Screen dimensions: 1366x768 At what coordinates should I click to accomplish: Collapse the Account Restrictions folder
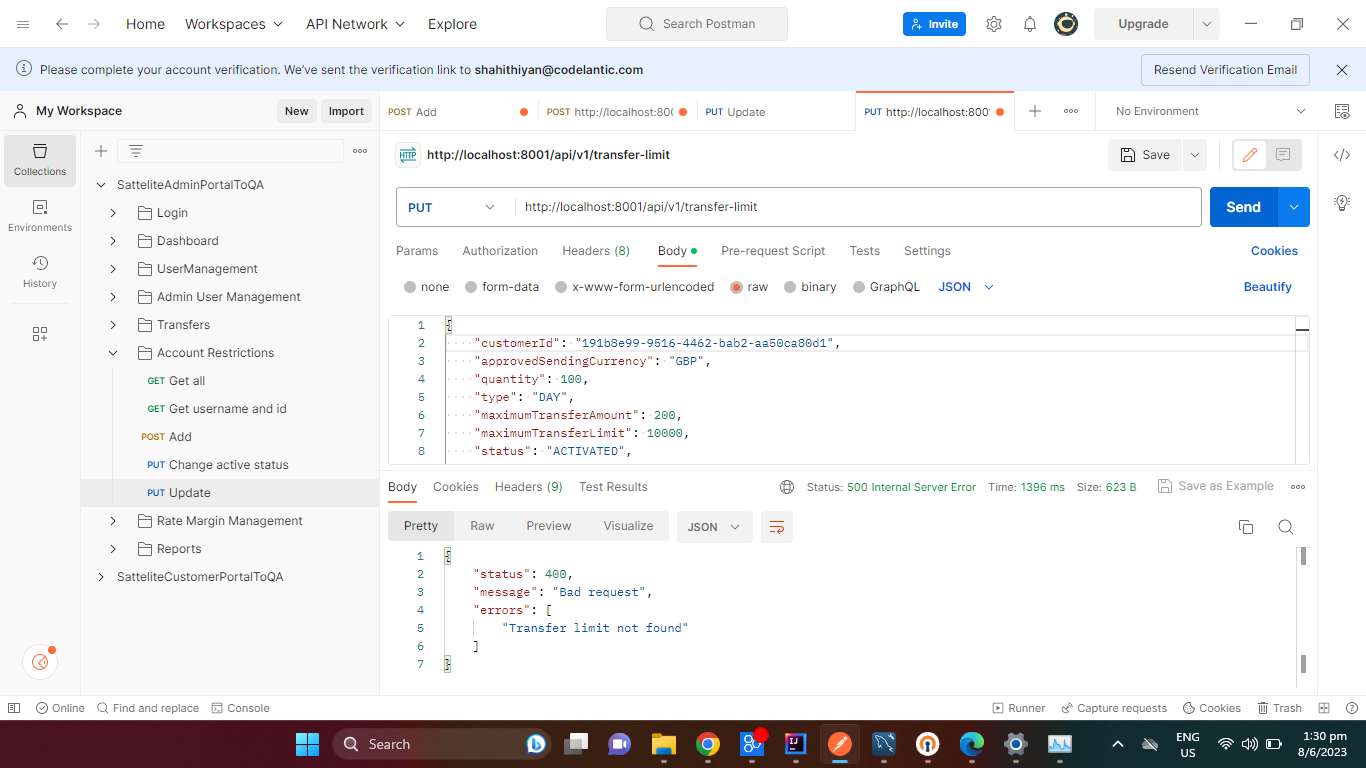click(113, 353)
